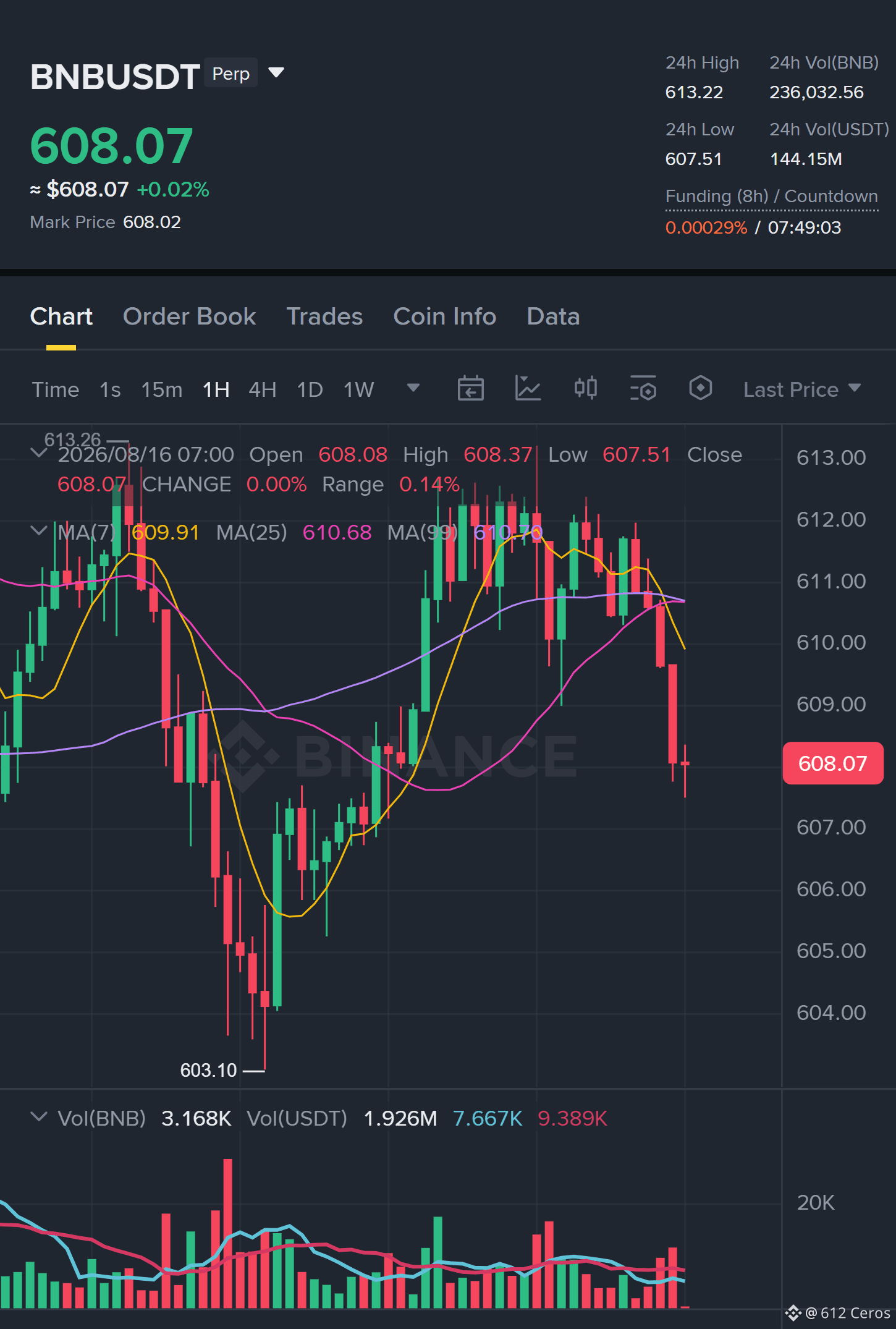896x1329 pixels.
Task: Click the volume MA value 9.389K
Action: (572, 1118)
